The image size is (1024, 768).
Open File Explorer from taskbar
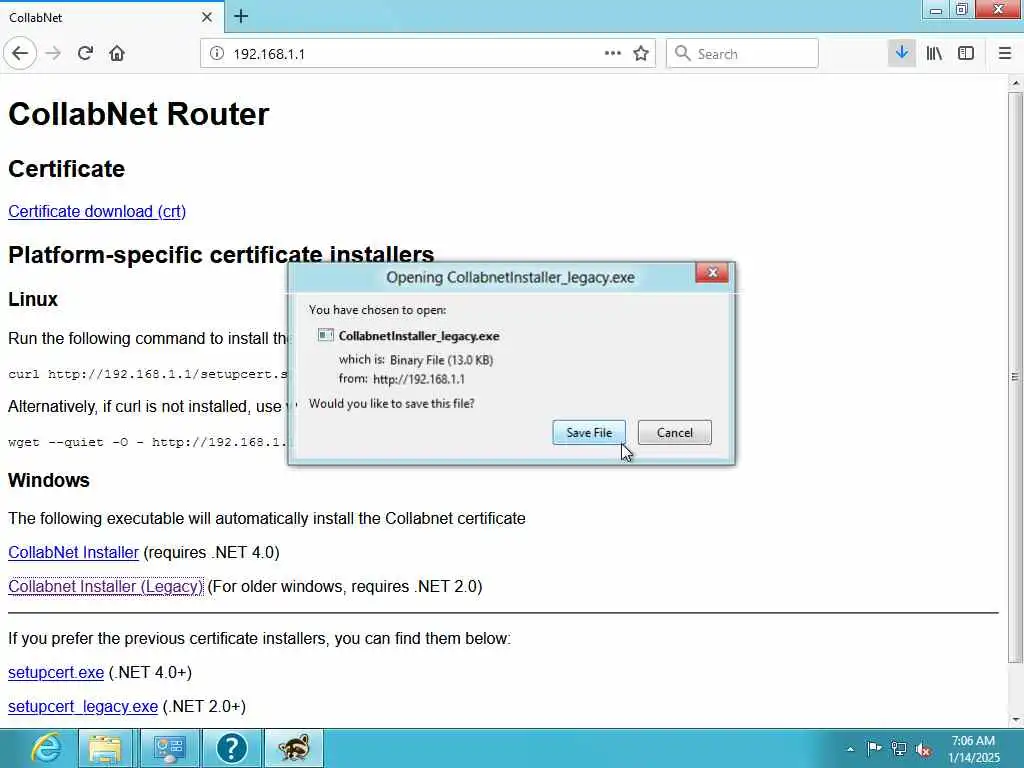point(104,748)
